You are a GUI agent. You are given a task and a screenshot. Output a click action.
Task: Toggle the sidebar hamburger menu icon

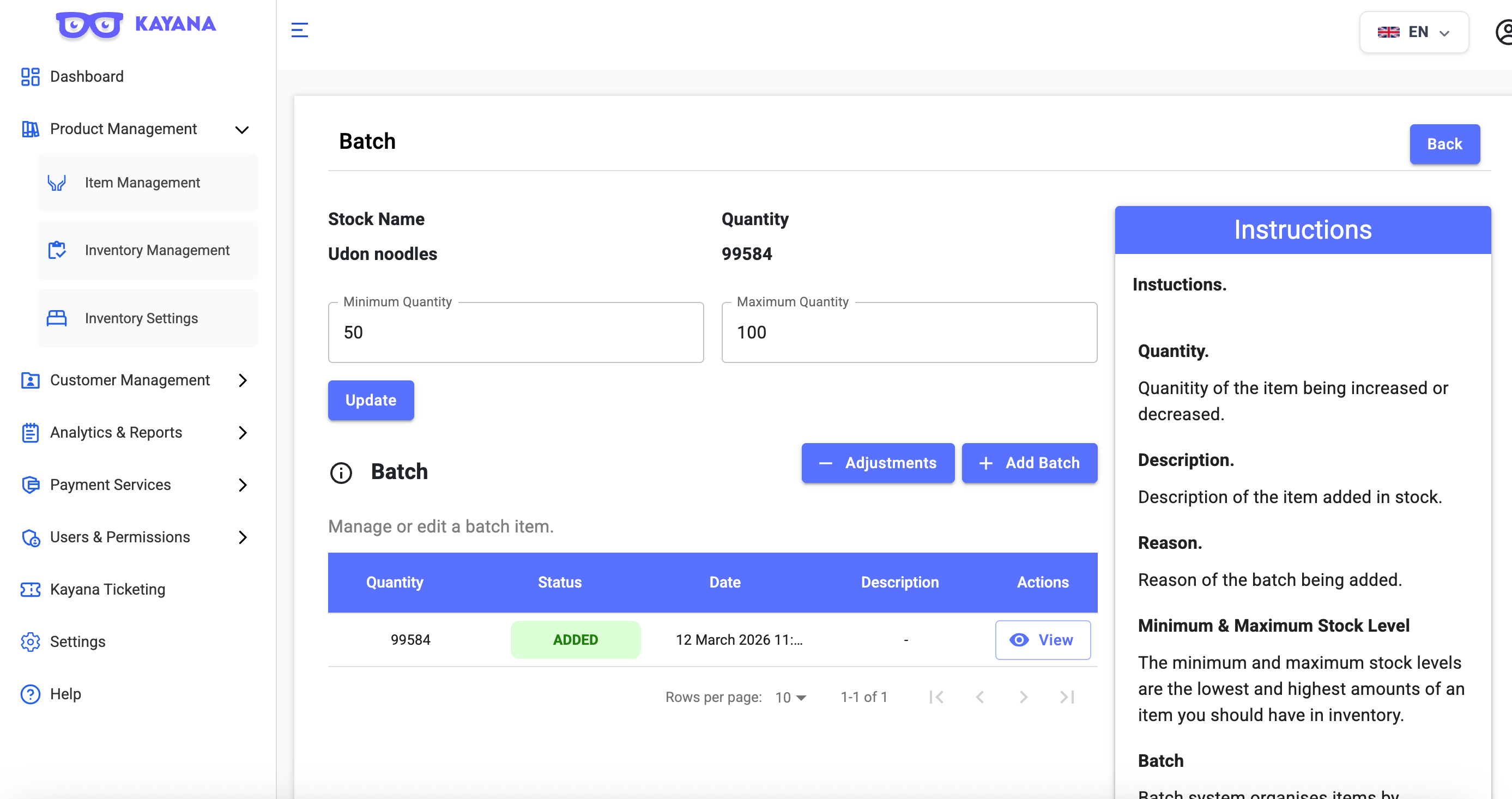299,29
